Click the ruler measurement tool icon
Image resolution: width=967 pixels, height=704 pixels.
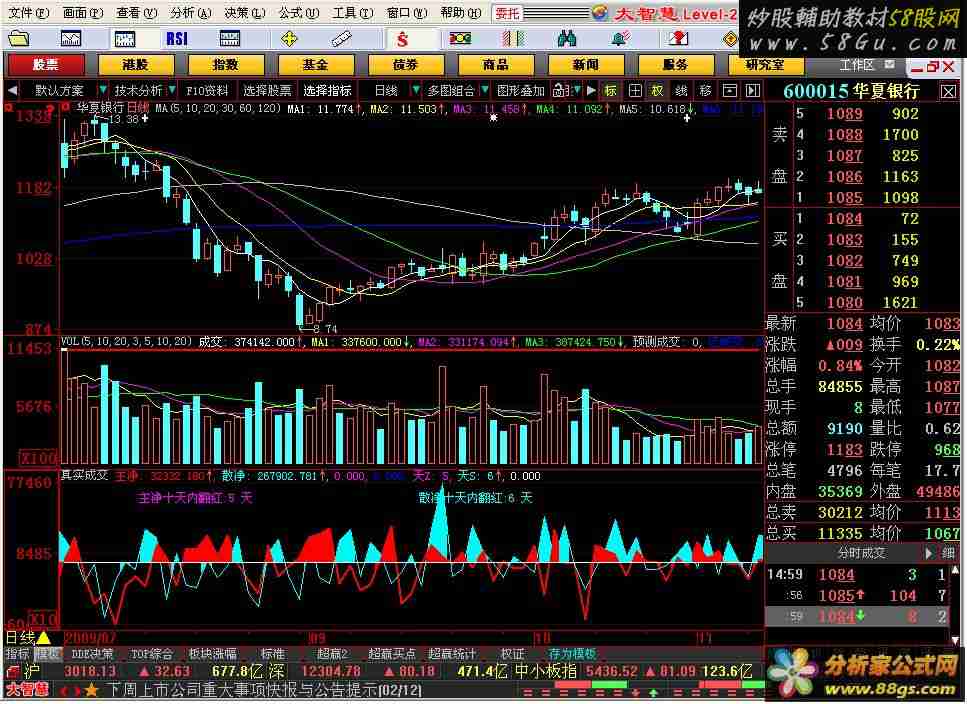tap(344, 38)
